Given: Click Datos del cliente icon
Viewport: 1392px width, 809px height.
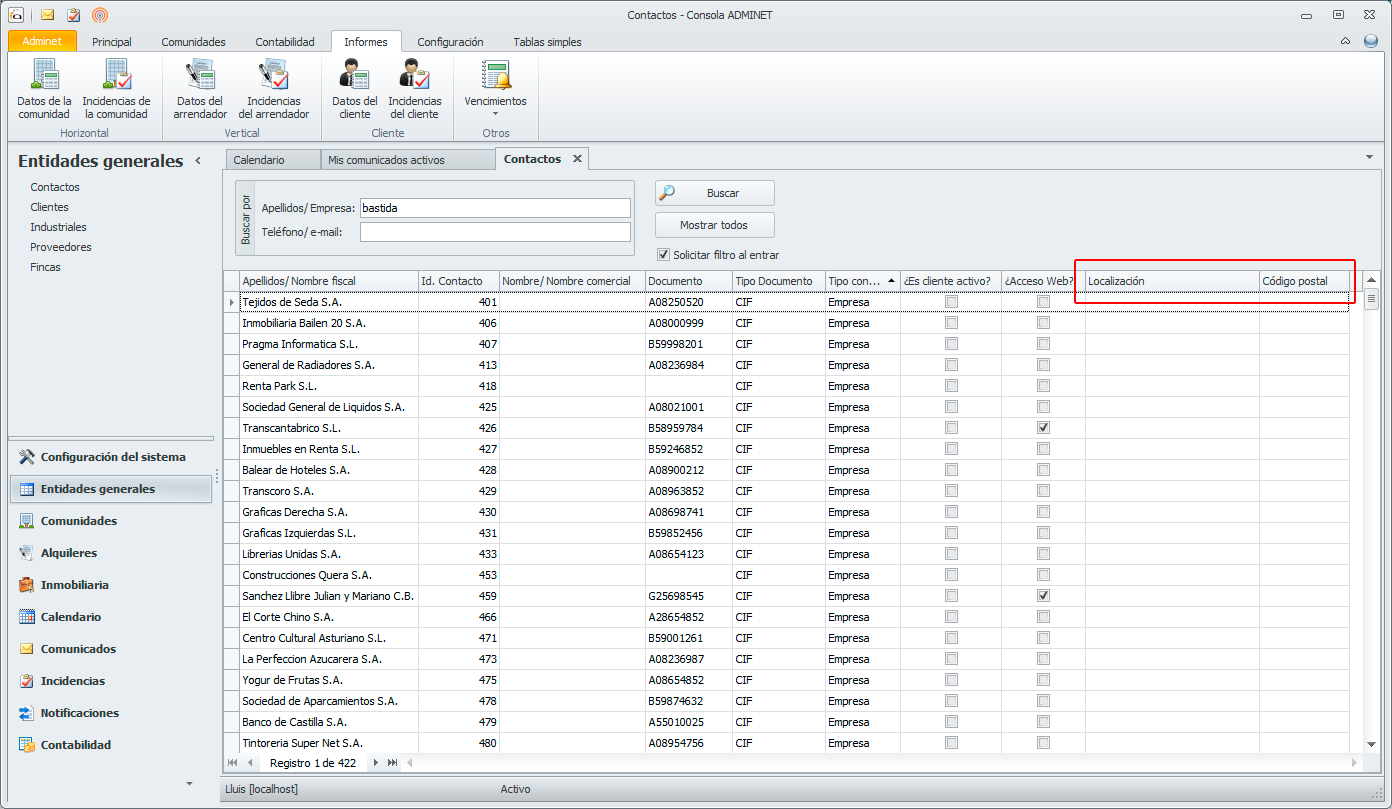Looking at the screenshot, I should (x=354, y=89).
